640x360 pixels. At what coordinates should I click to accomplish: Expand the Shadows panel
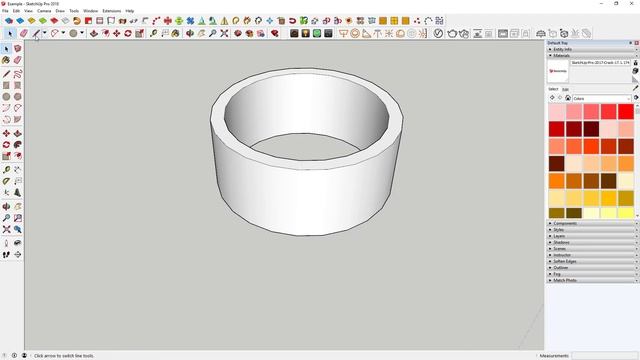[x=592, y=242]
